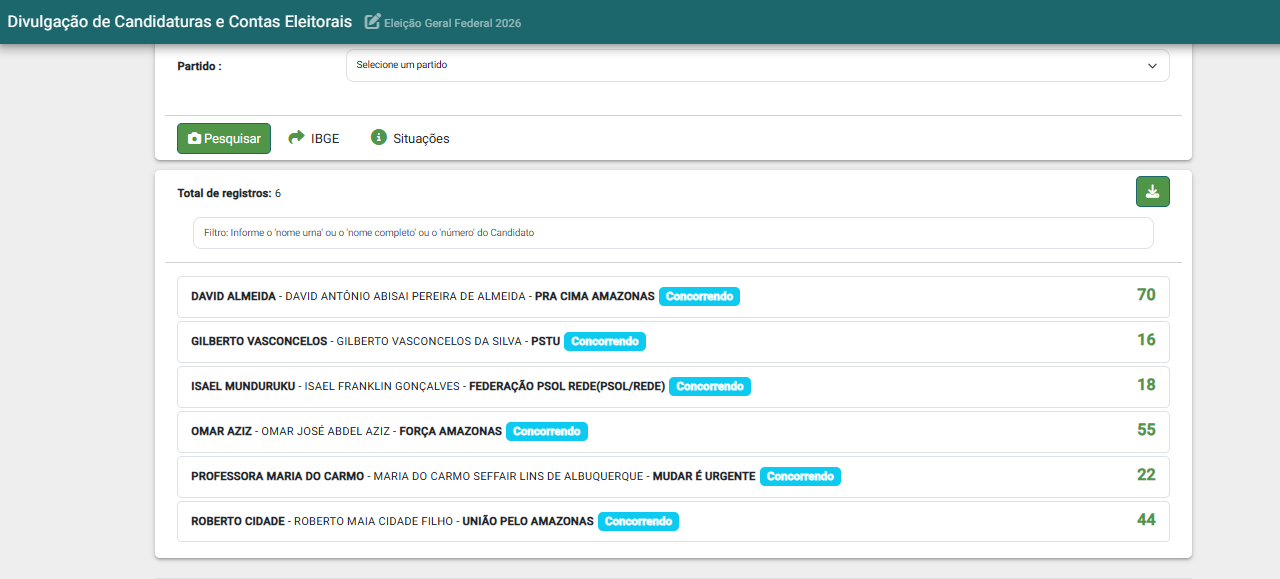This screenshot has height=579, width=1280.
Task: Open candidate PROFESSORA MARIA DO CARMO row
Action: (x=673, y=477)
